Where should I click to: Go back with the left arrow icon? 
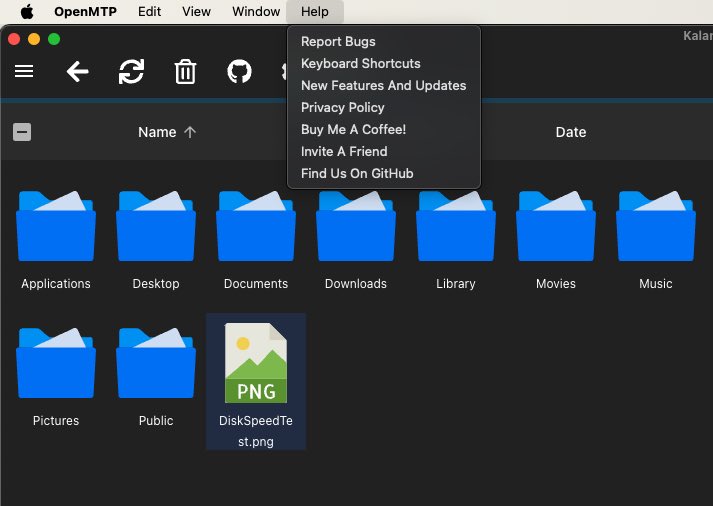pyautogui.click(x=77, y=72)
